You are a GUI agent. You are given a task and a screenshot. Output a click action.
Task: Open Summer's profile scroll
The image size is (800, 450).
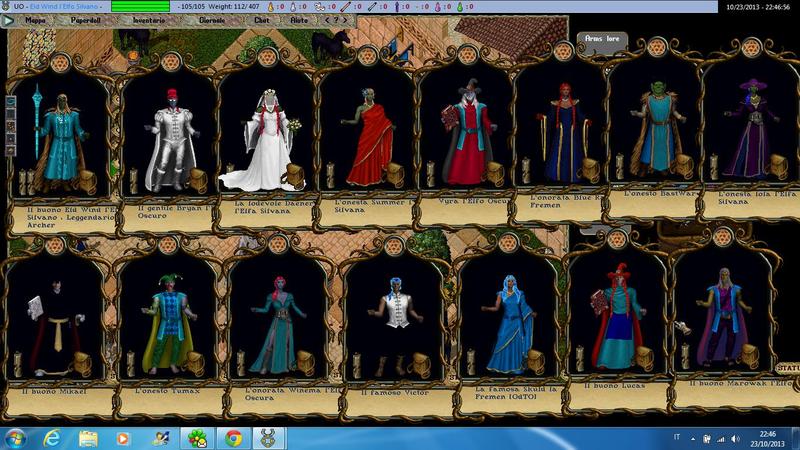(330, 175)
